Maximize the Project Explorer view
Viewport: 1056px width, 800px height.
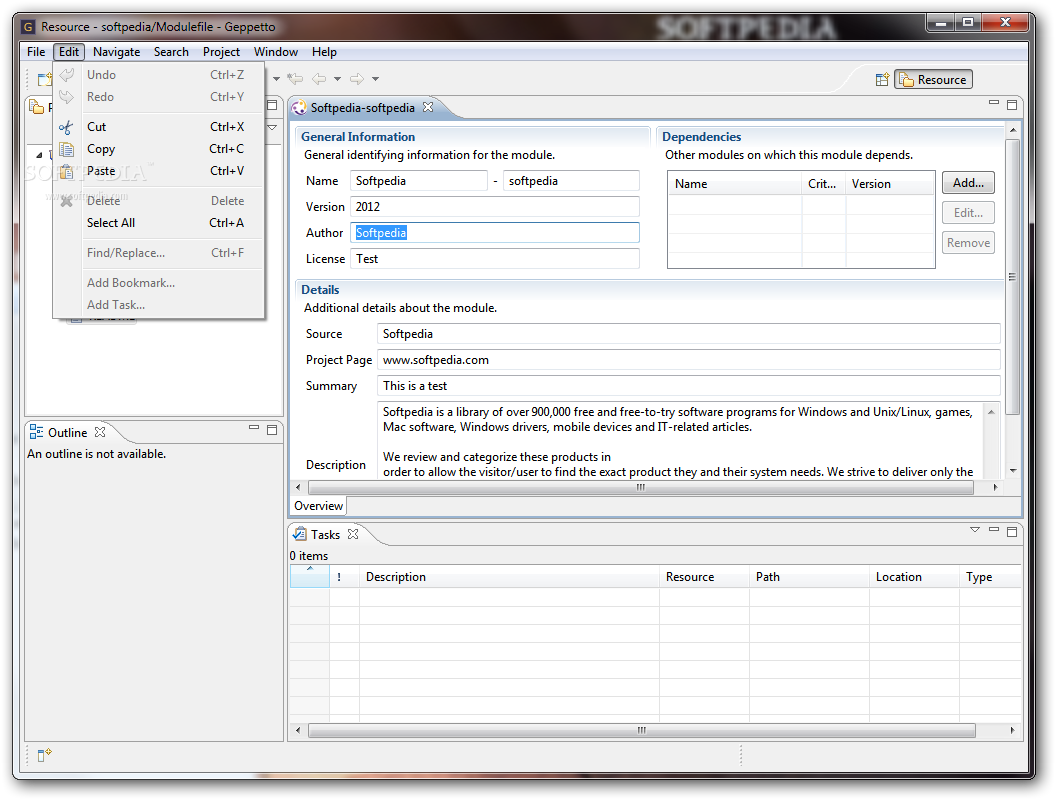[x=272, y=105]
